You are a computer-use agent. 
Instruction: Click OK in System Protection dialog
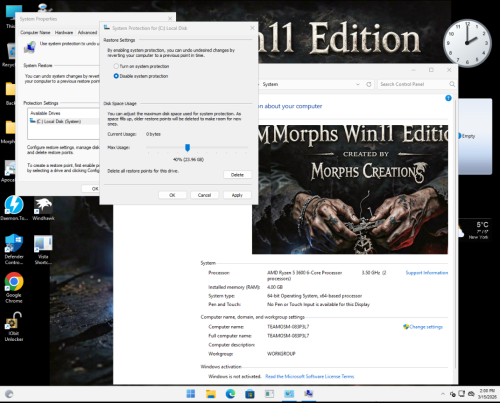coord(172,195)
